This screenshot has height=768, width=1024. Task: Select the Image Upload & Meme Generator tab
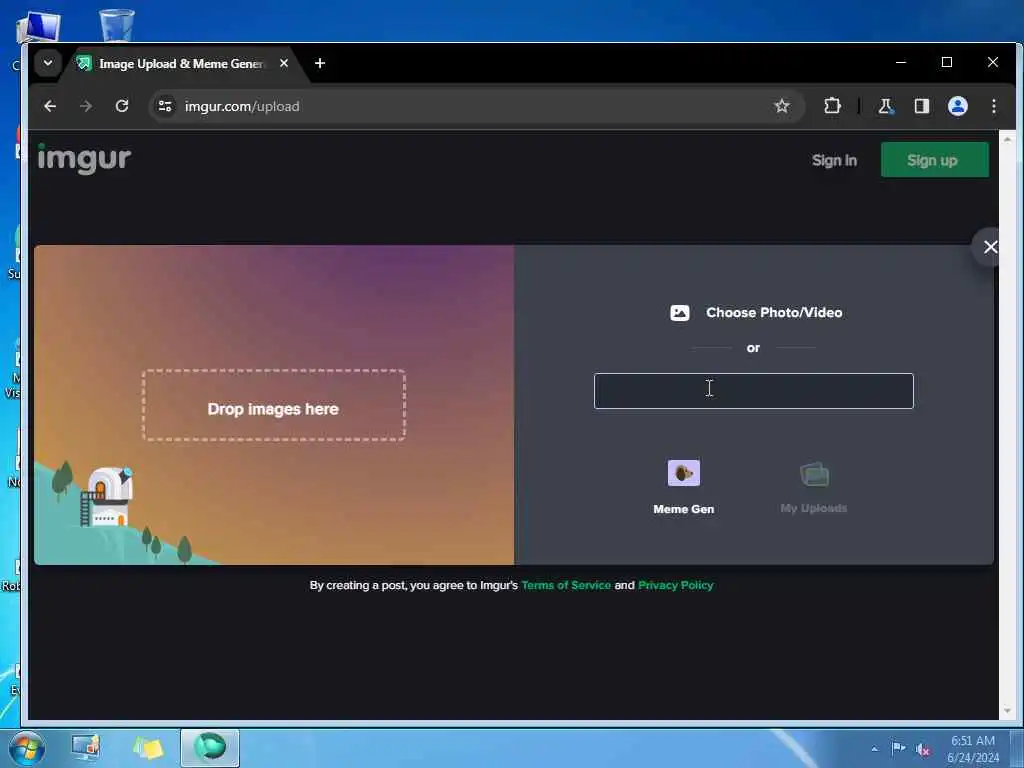(x=181, y=63)
